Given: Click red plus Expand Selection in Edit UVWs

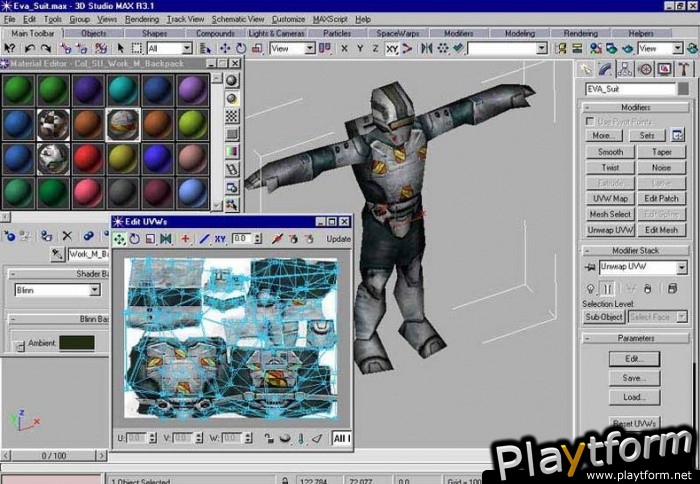Looking at the screenshot, I should point(185,239).
